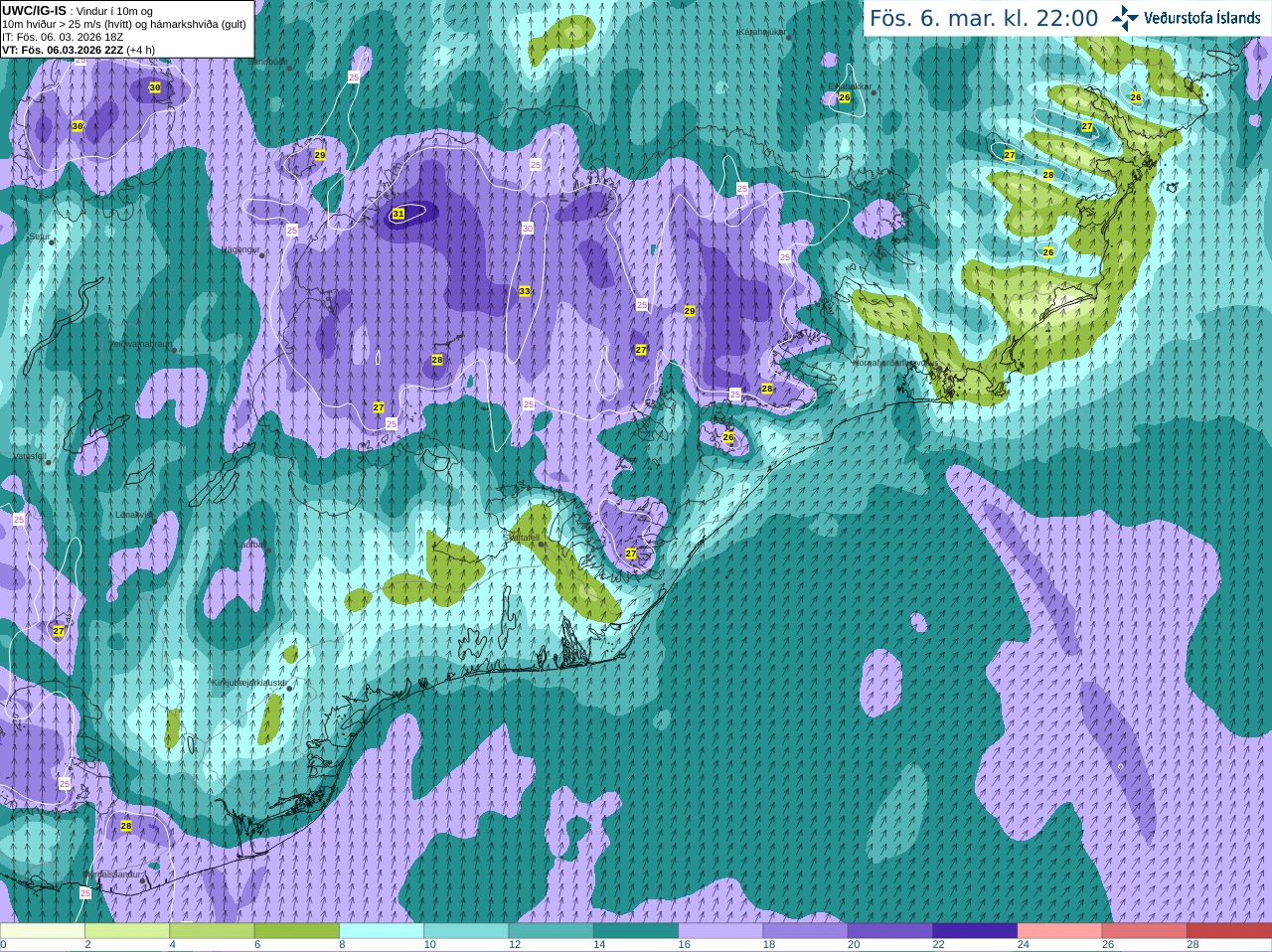The height and width of the screenshot is (952, 1272).
Task: Click the Mýrdalssandur station marker
Action: tap(144, 880)
